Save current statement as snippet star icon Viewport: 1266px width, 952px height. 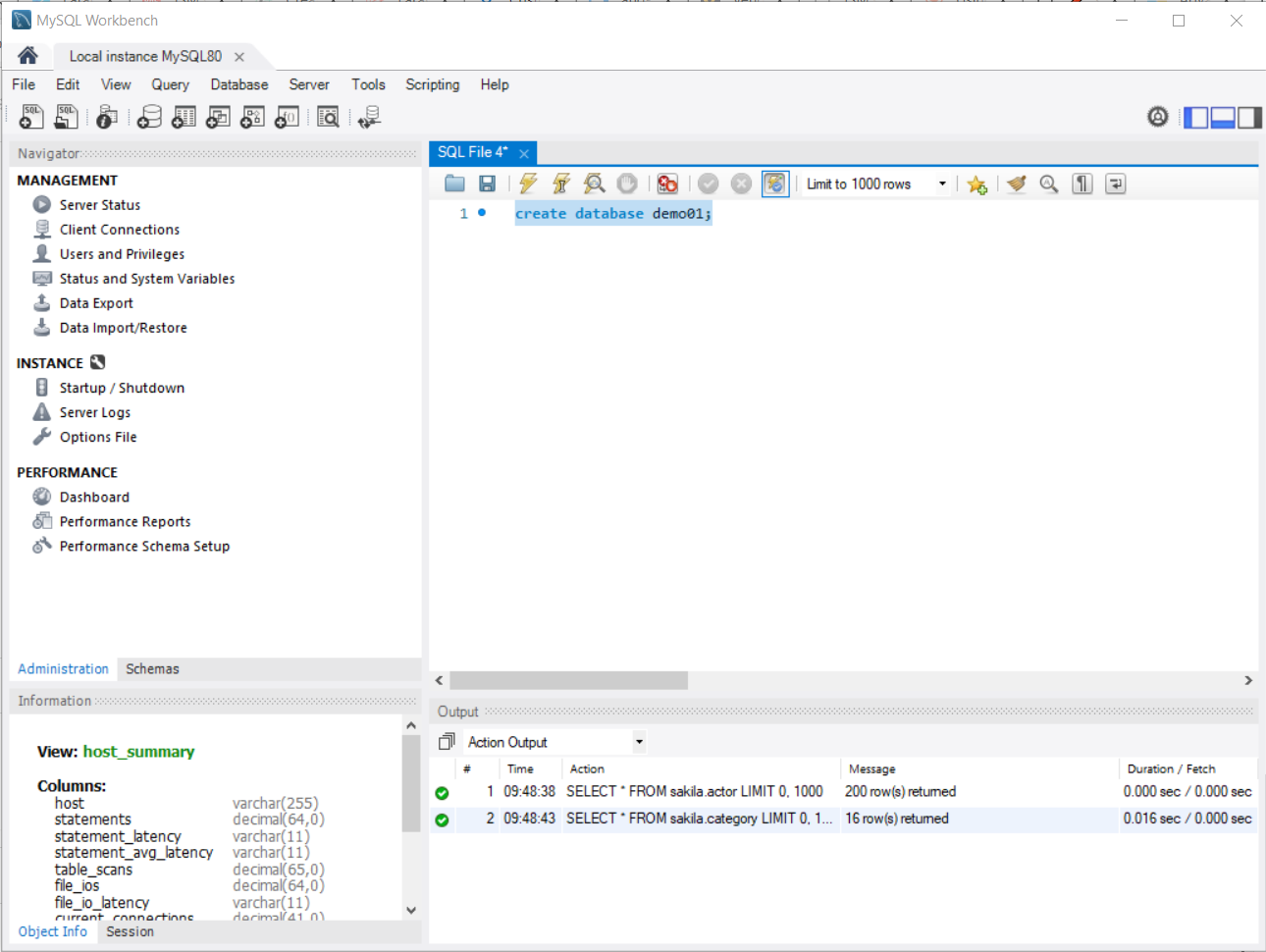[x=976, y=184]
